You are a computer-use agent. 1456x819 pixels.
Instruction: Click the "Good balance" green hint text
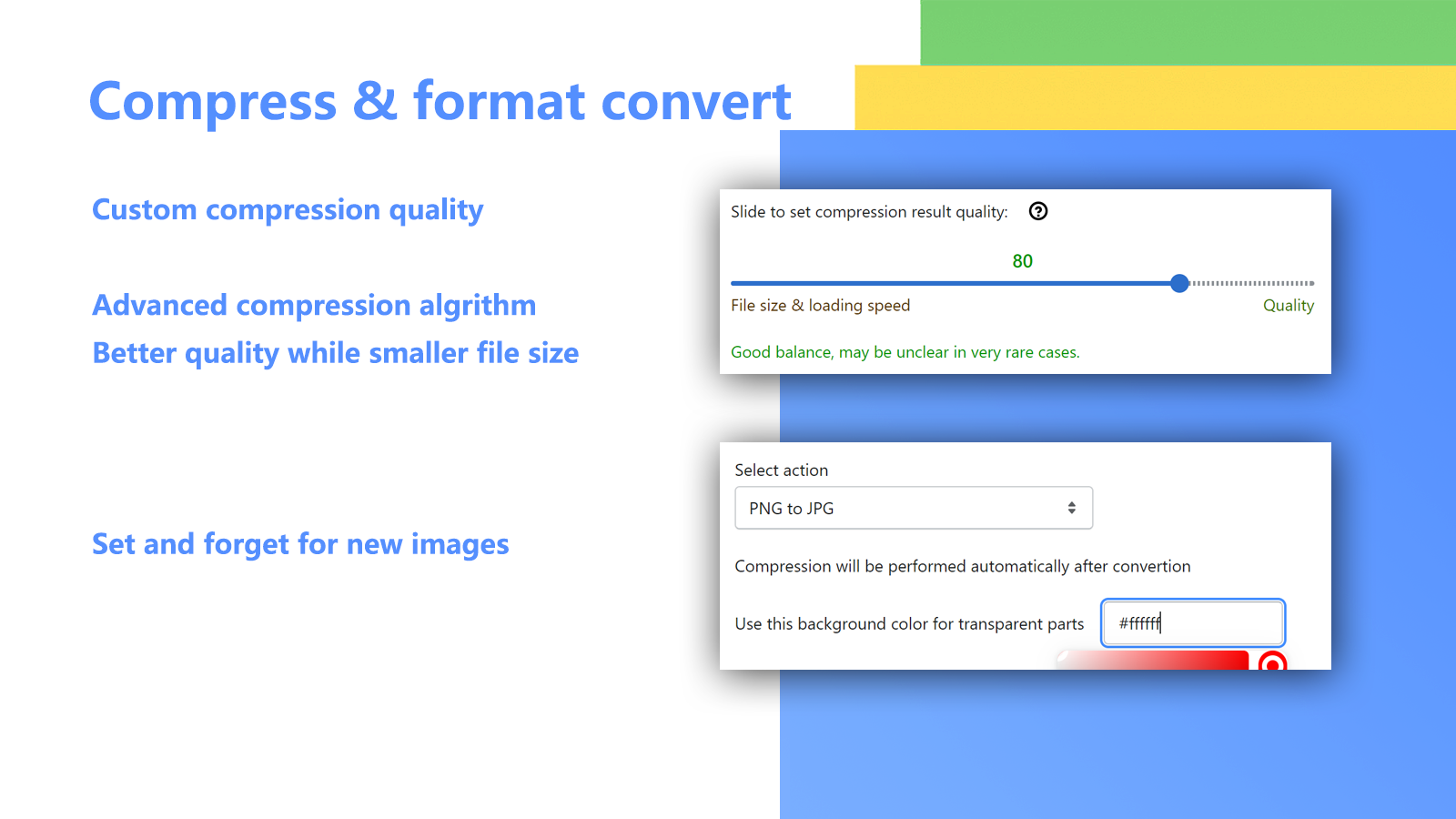905,352
